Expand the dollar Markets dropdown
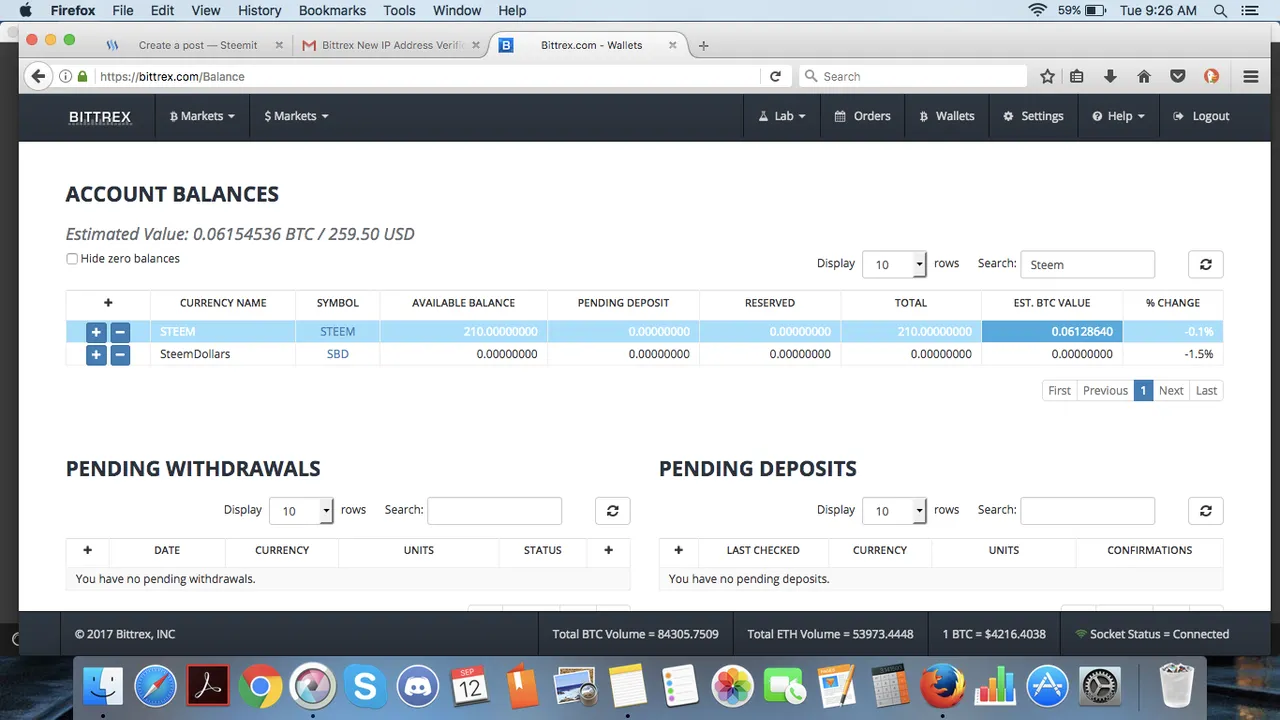This screenshot has height=720, width=1280. (296, 116)
